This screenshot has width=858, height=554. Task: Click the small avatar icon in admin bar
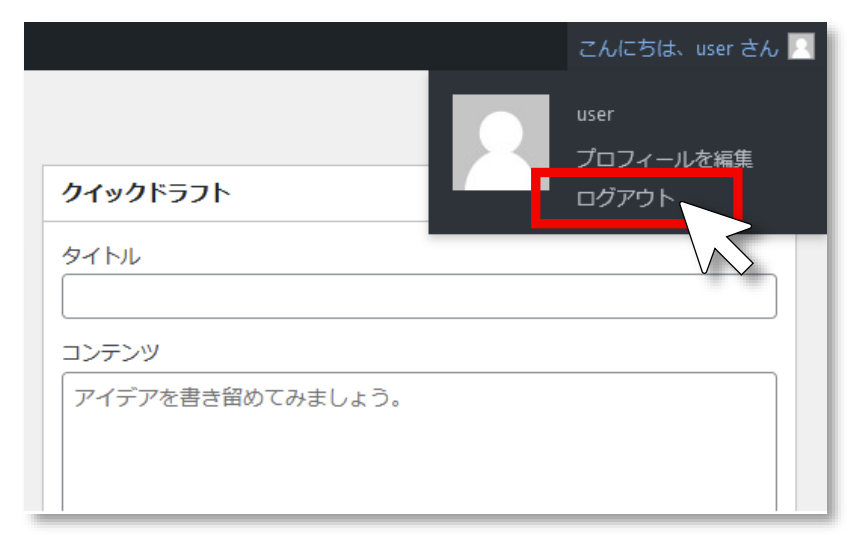800,47
